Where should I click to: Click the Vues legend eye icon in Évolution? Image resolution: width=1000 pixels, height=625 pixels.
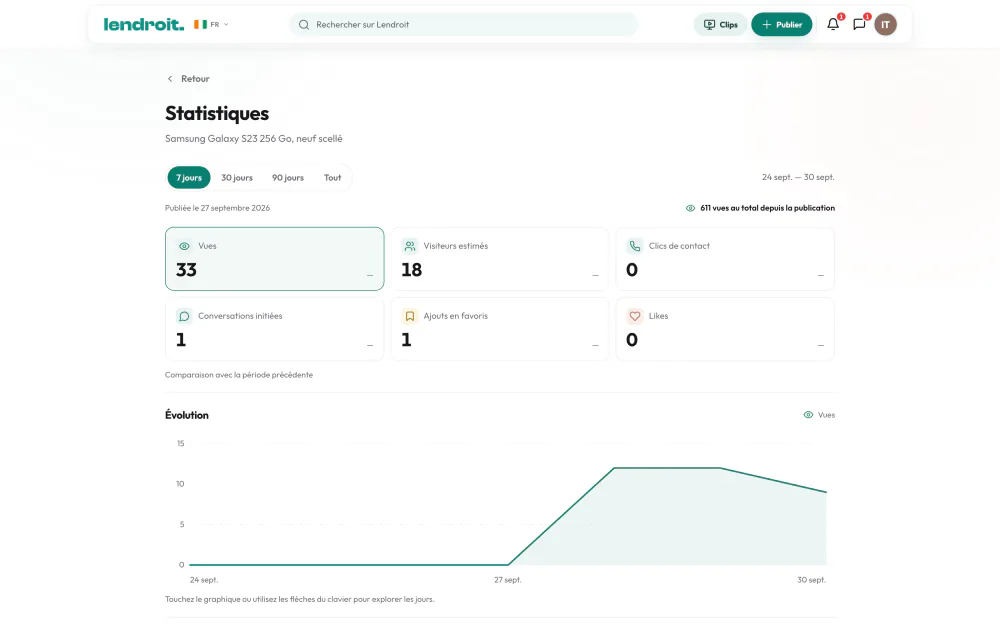(808, 415)
